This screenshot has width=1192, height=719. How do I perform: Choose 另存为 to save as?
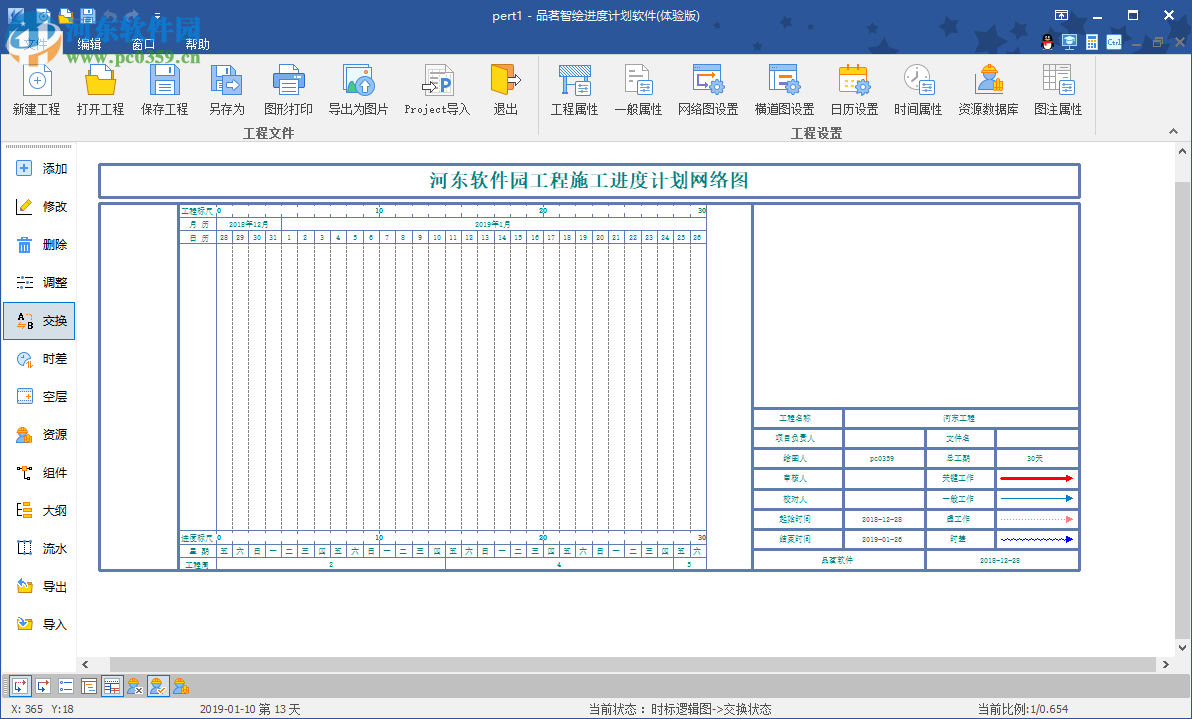(227, 90)
